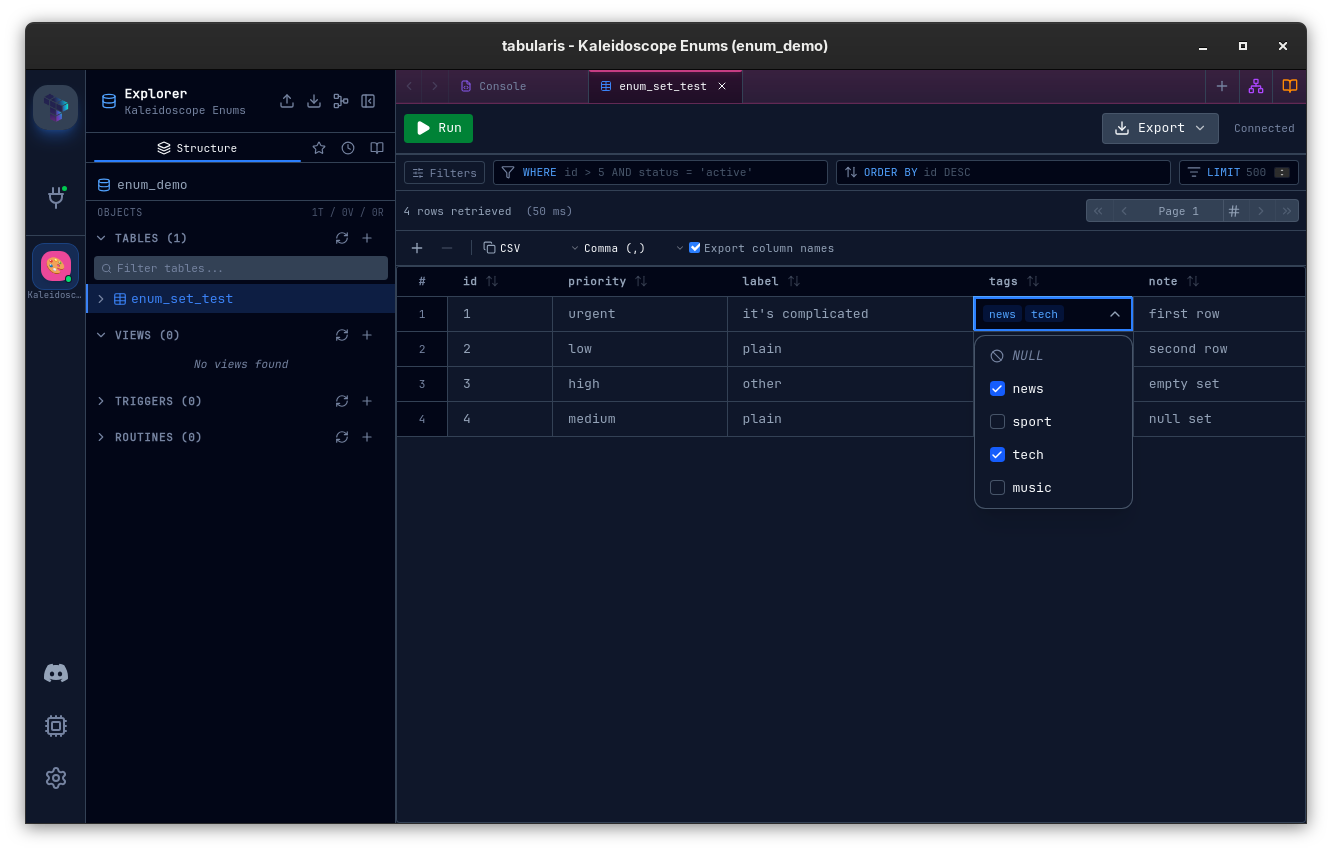Image resolution: width=1332 pixels, height=852 pixels.
Task: Open the favorites star tab icon
Action: pos(319,148)
